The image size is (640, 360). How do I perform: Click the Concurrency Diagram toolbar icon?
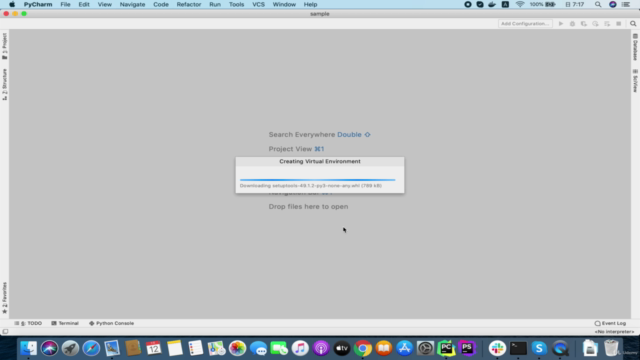pyautogui.click(x=607, y=24)
